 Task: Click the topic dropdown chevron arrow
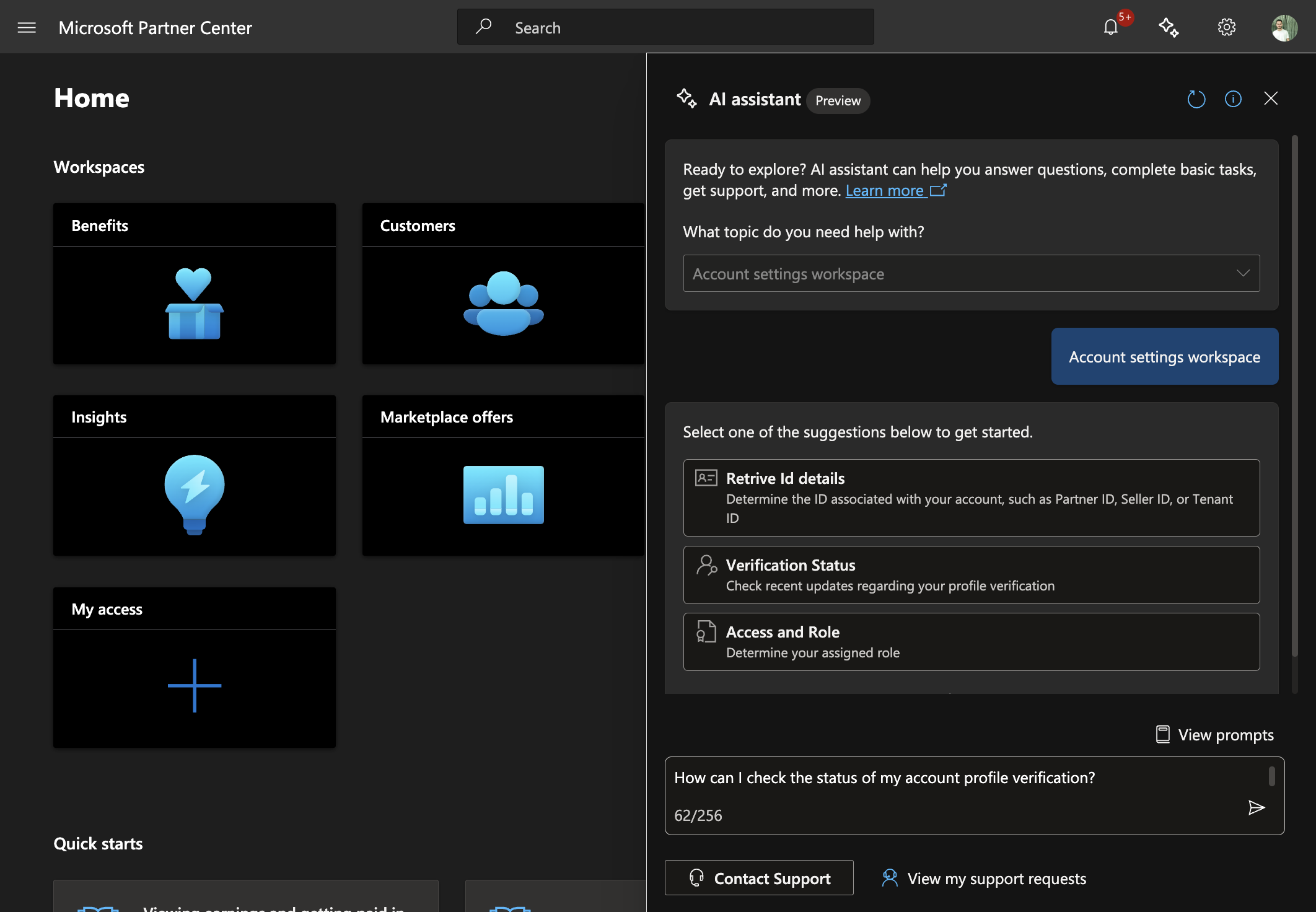[x=1243, y=273]
